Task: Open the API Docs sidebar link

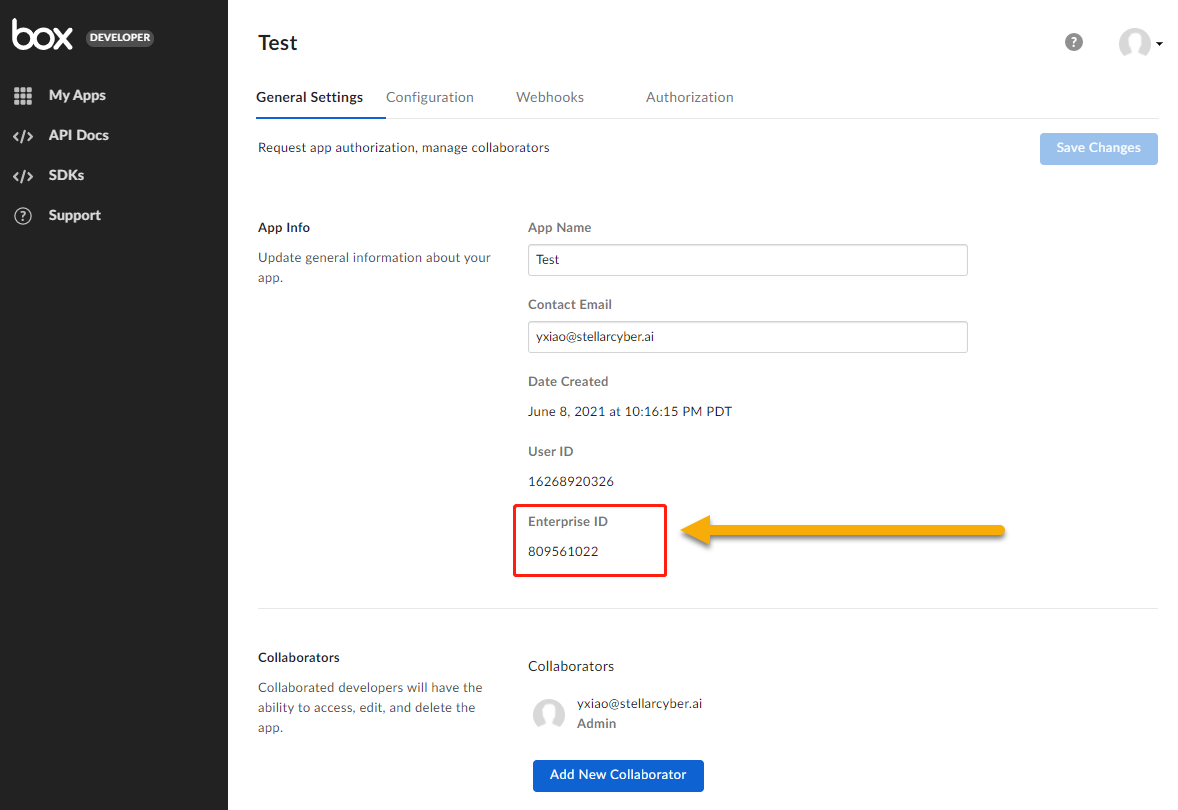Action: pos(78,136)
